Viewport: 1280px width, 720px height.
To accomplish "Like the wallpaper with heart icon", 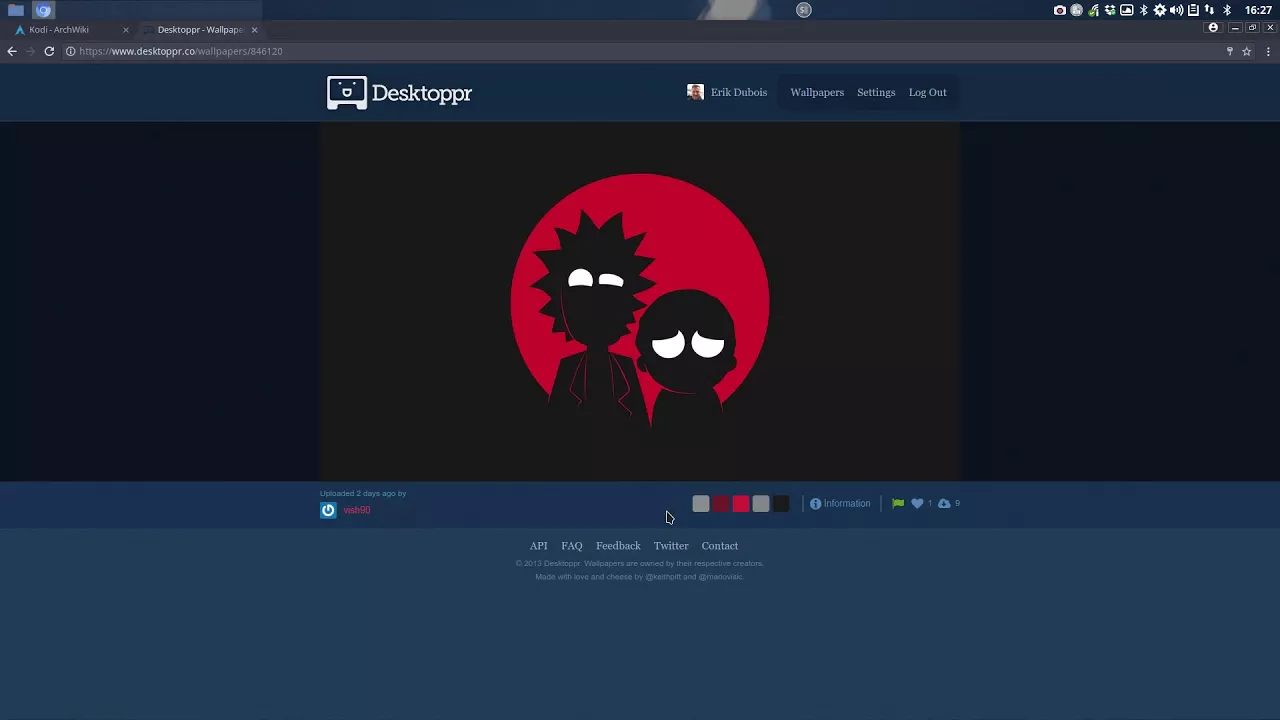I will tap(917, 504).
